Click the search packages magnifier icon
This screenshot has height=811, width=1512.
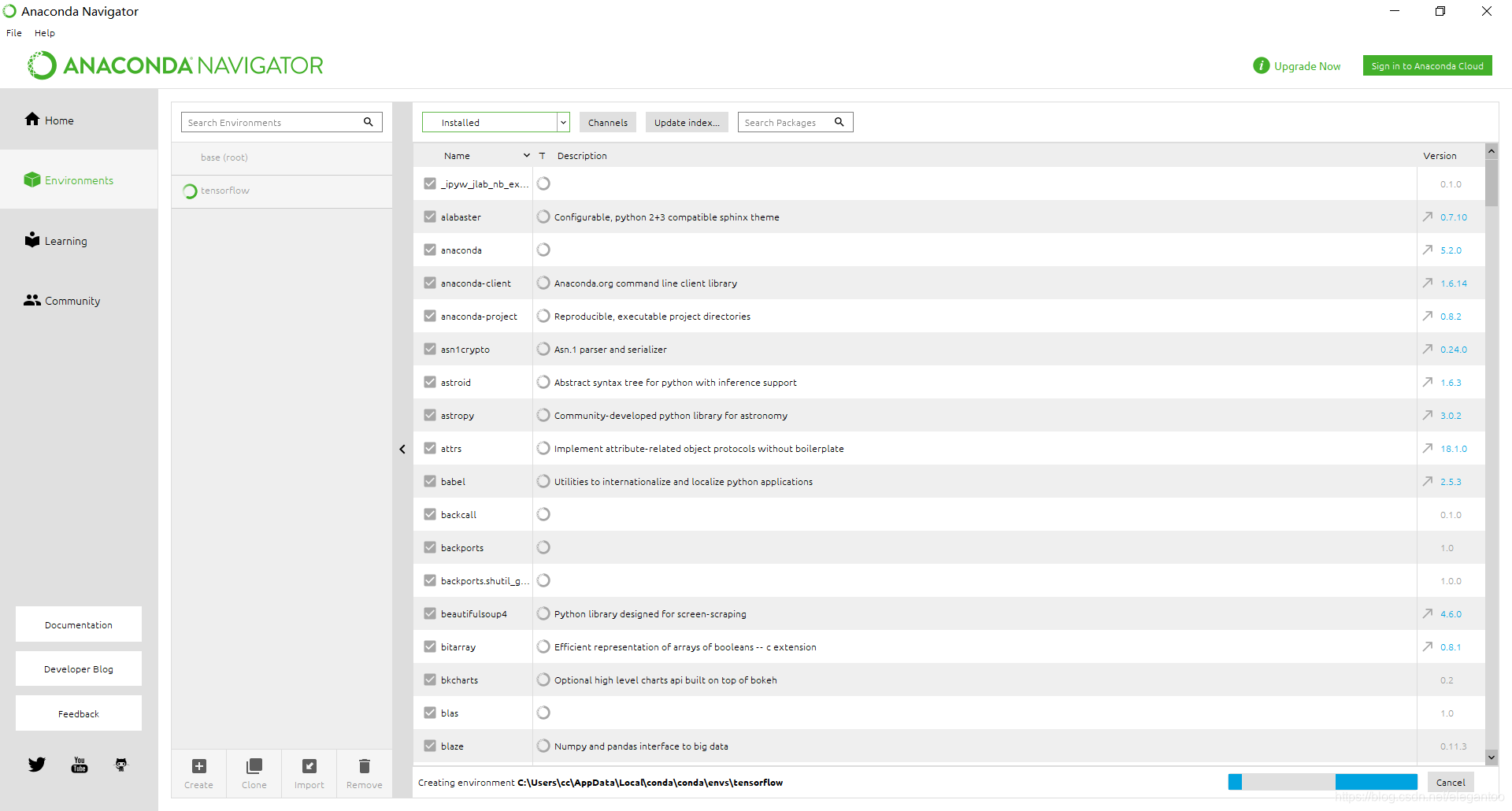coord(839,122)
